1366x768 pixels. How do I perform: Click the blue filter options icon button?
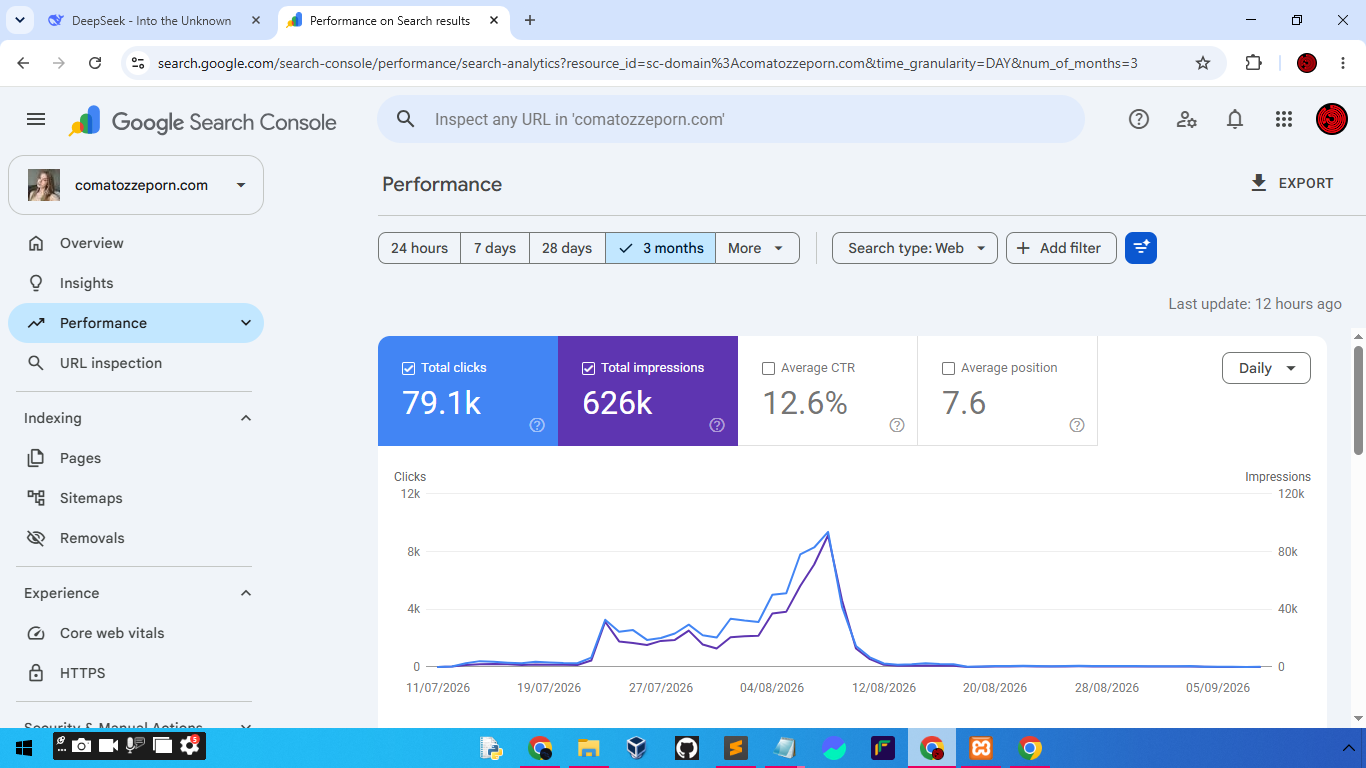1141,248
